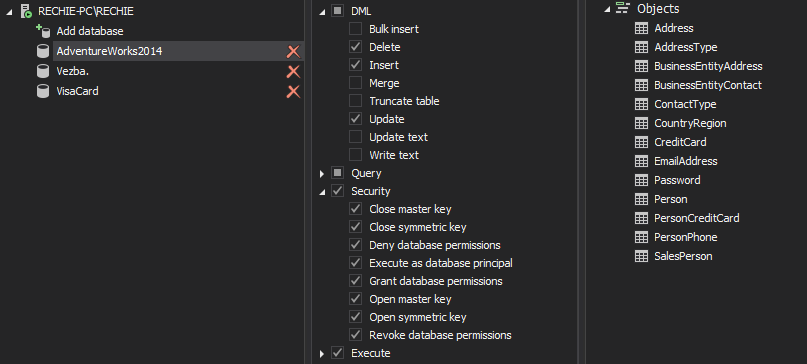Click the SalesPerson table icon
807x364 pixels.
pyautogui.click(x=641, y=256)
